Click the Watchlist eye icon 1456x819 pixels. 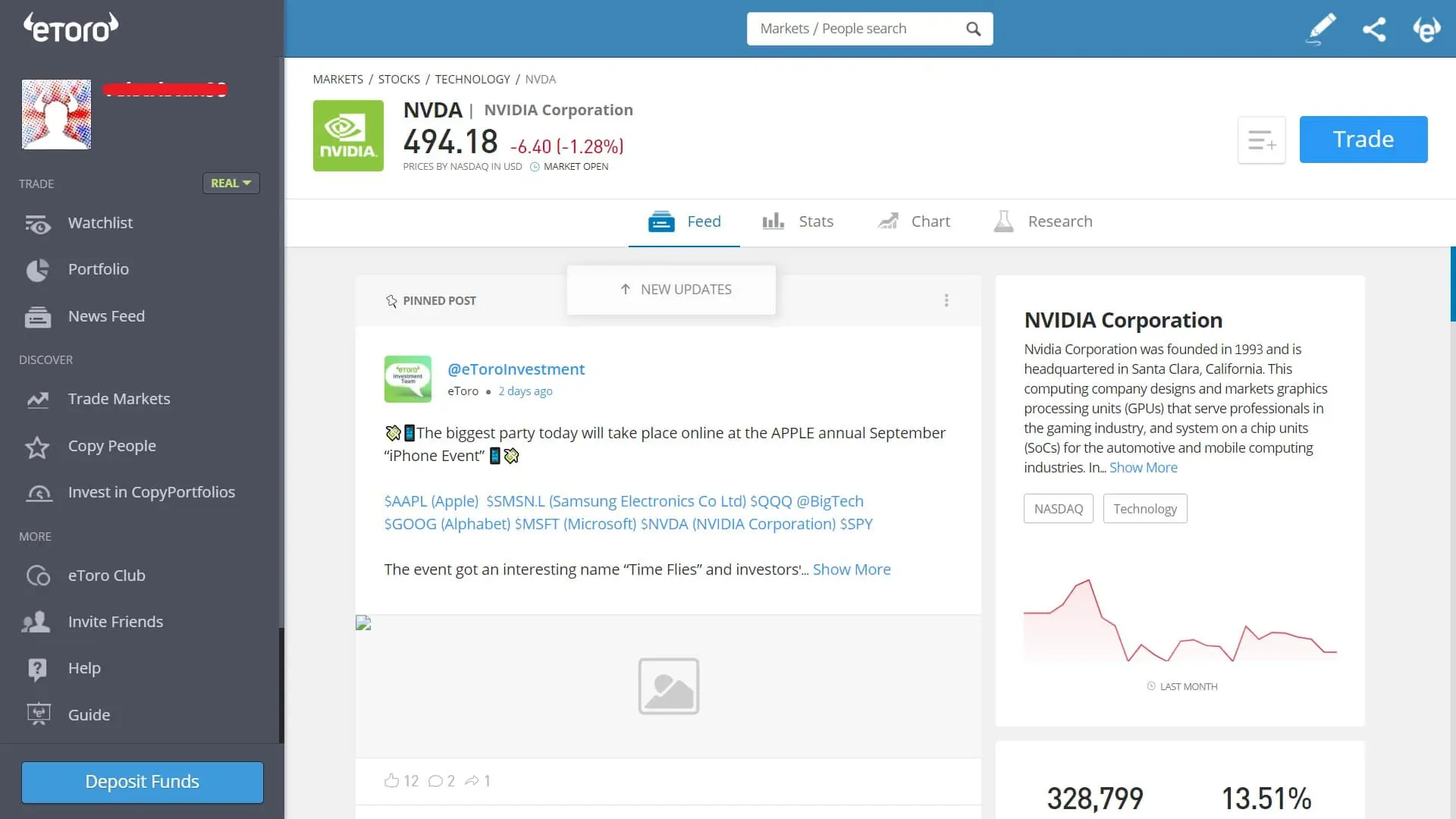pyautogui.click(x=37, y=224)
